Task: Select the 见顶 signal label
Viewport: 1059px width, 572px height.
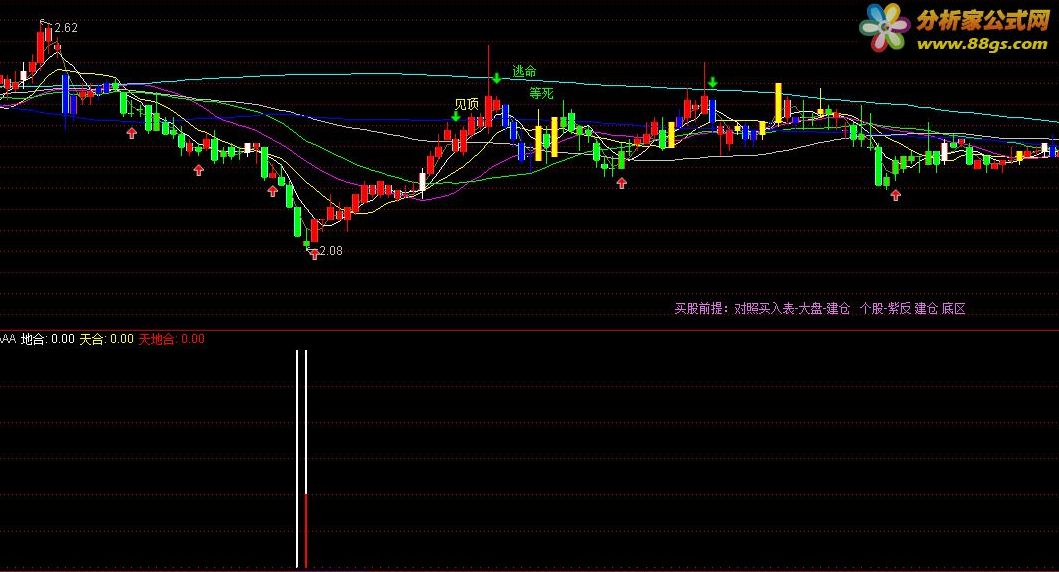Action: [x=466, y=104]
